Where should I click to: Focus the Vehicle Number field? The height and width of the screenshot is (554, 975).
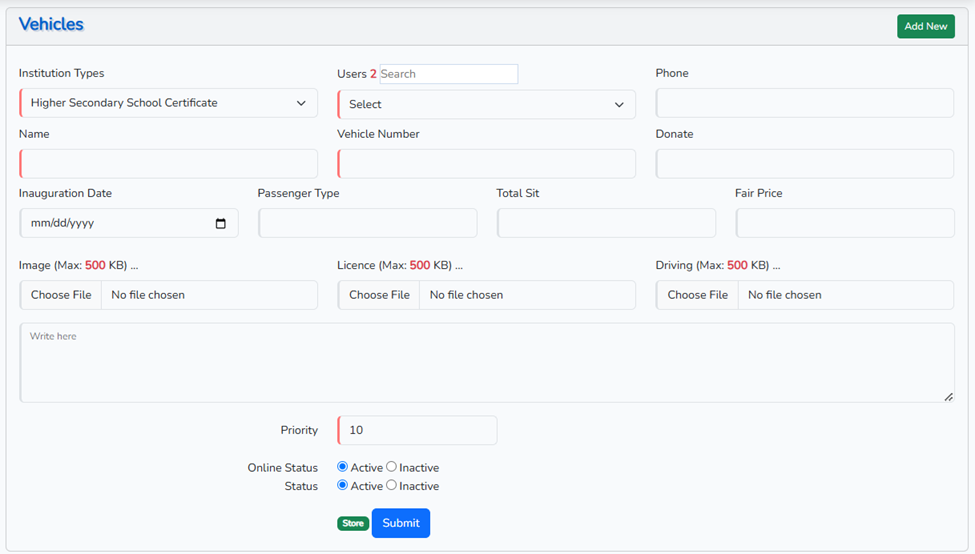click(x=486, y=164)
